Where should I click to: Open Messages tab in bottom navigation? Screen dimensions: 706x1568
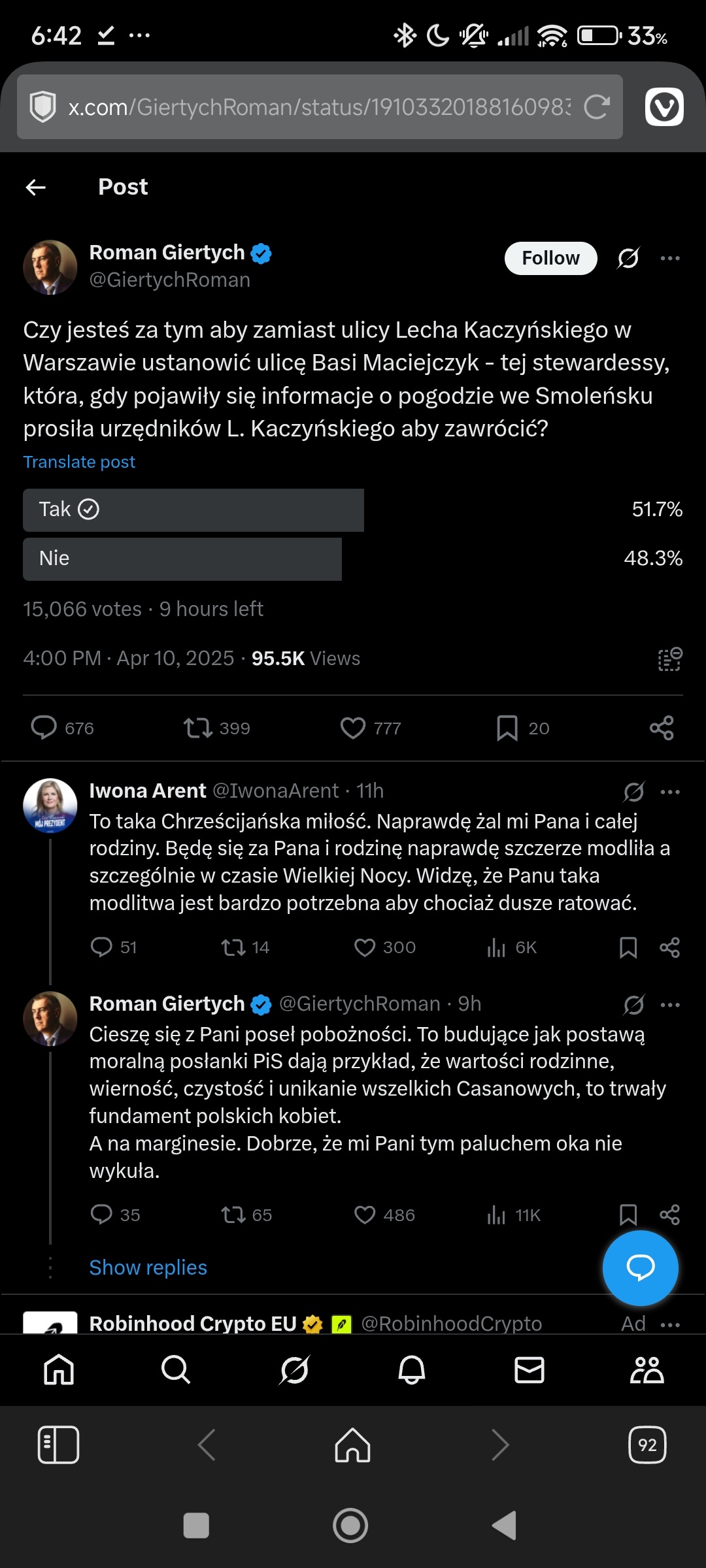[x=529, y=1369]
